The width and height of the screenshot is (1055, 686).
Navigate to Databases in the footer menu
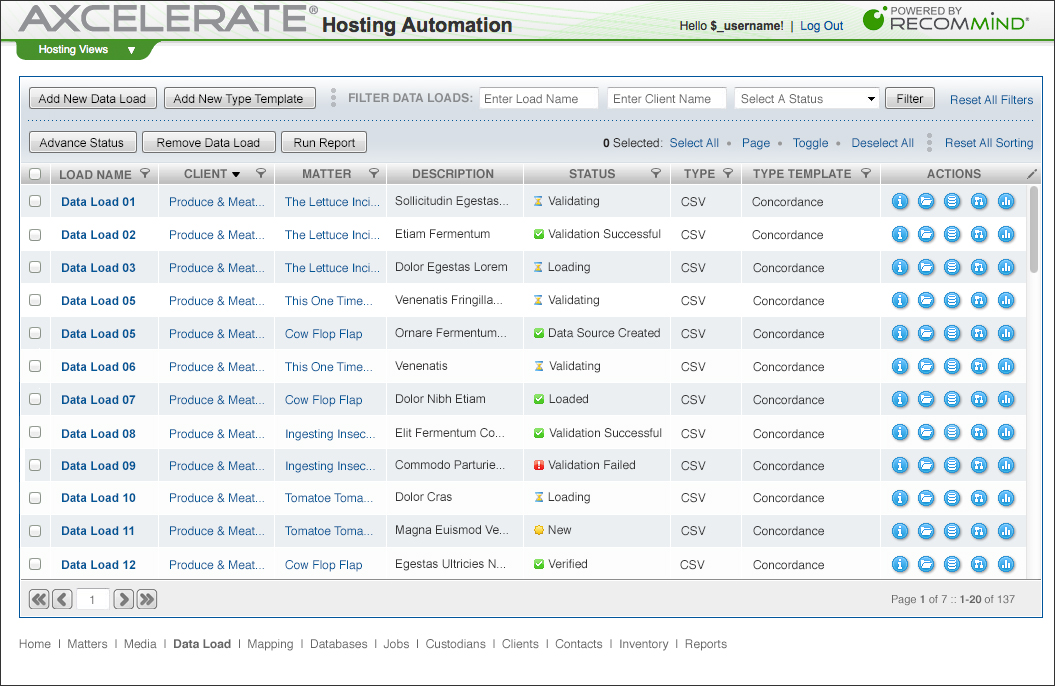pos(338,644)
